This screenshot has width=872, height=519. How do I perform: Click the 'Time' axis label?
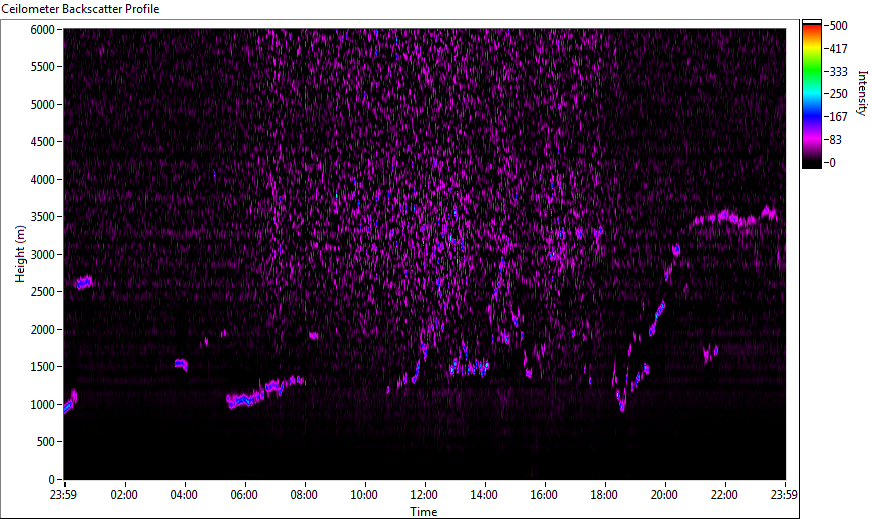[424, 512]
